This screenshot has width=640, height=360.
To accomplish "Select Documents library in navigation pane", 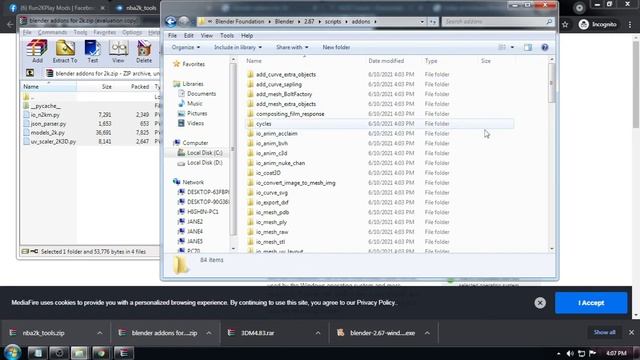I will tap(201, 93).
